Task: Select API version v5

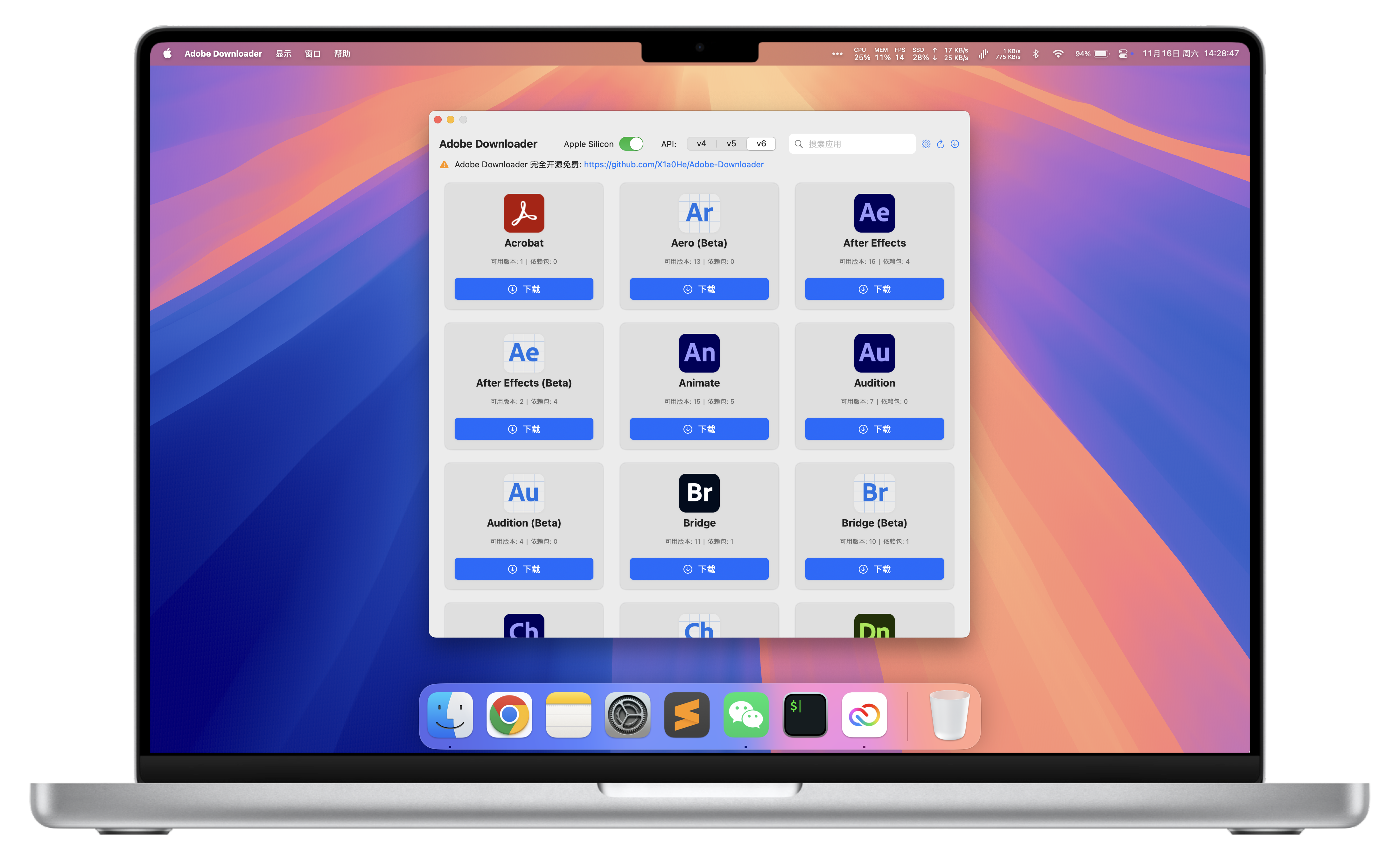Action: (x=731, y=144)
